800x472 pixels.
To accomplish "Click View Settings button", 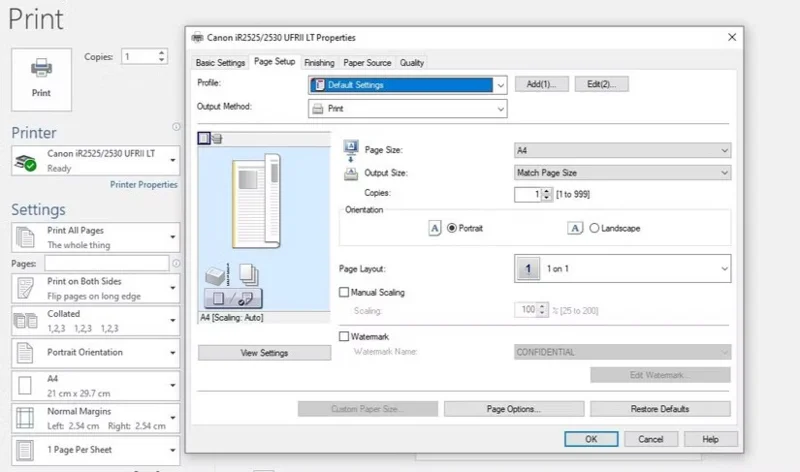I will pyautogui.click(x=264, y=353).
